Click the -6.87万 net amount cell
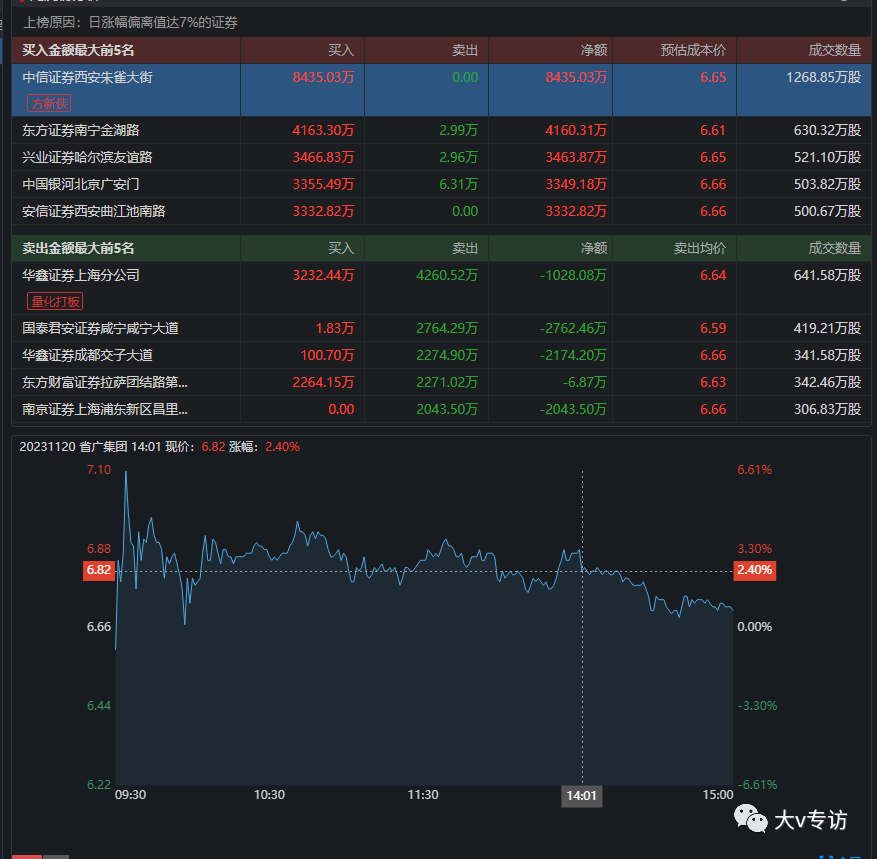The image size is (877, 859). pyautogui.click(x=585, y=383)
